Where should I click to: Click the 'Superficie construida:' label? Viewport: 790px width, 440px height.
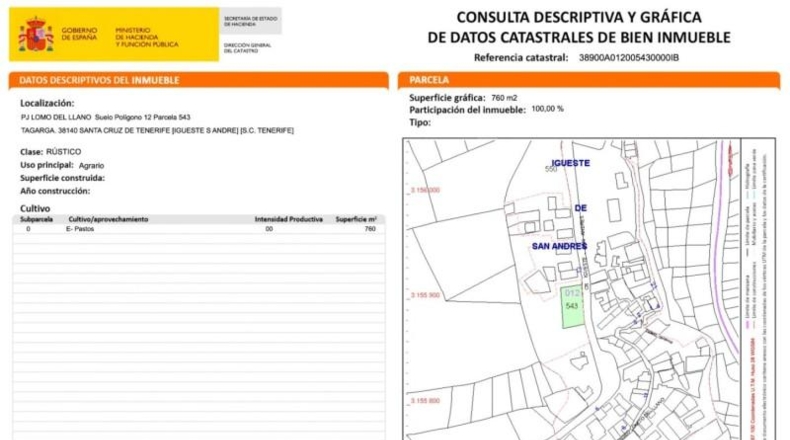pyautogui.click(x=62, y=178)
